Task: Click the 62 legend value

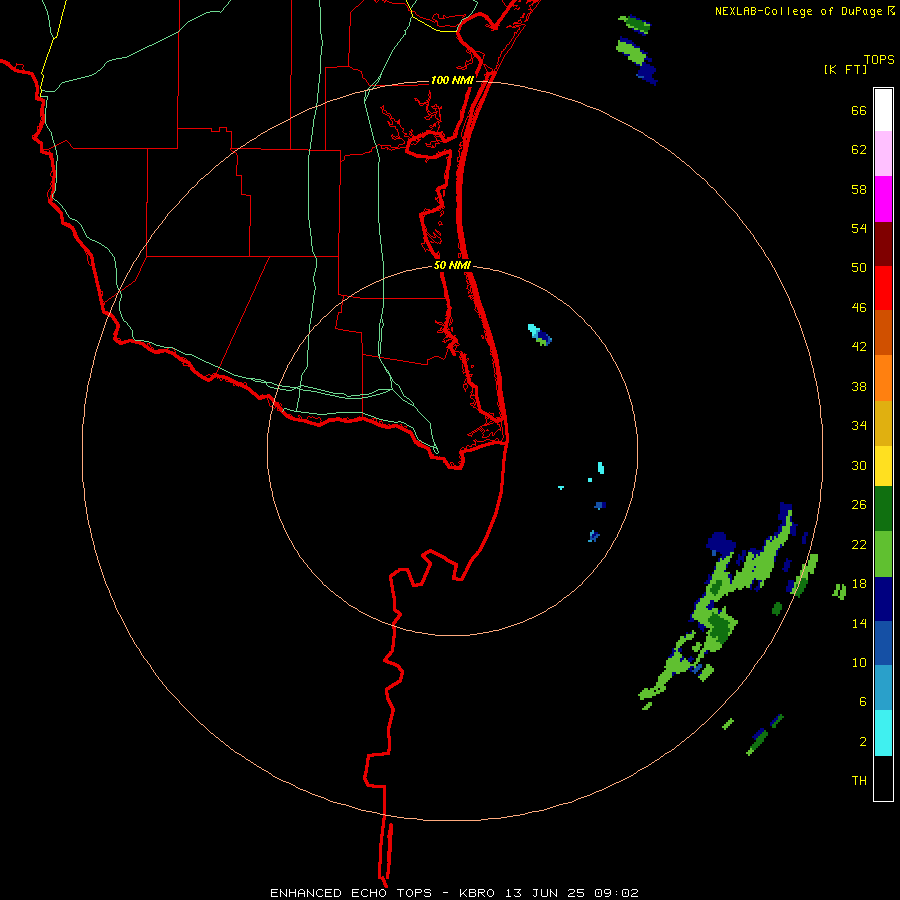Action: [x=859, y=150]
